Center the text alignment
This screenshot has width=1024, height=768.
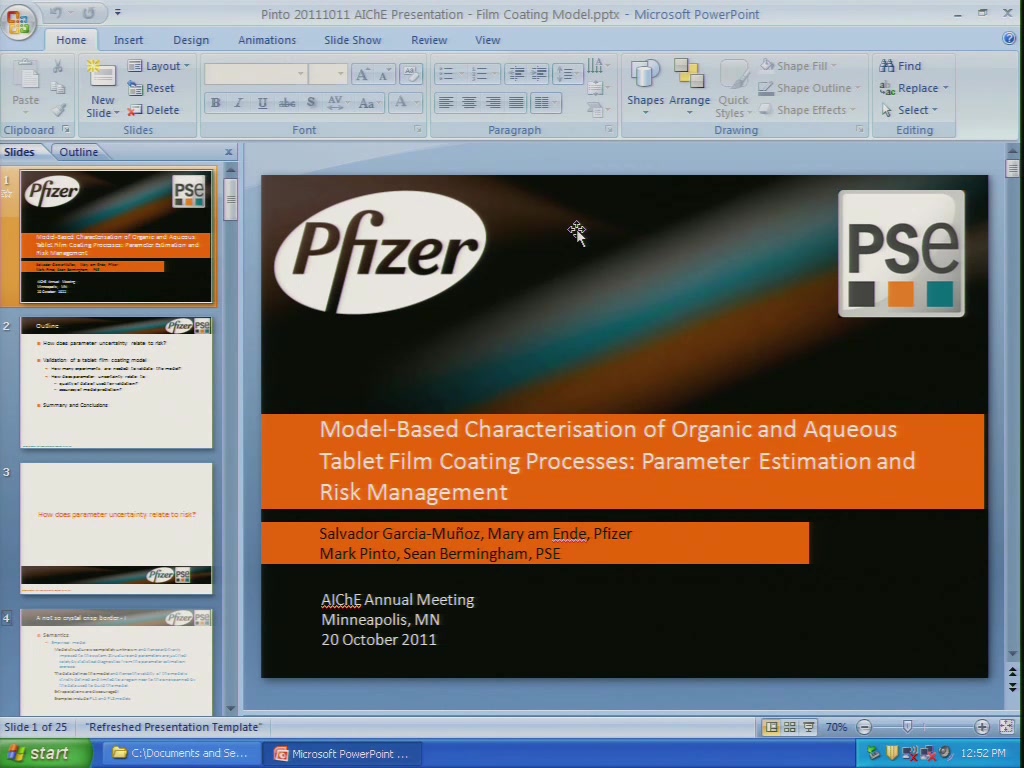point(469,103)
